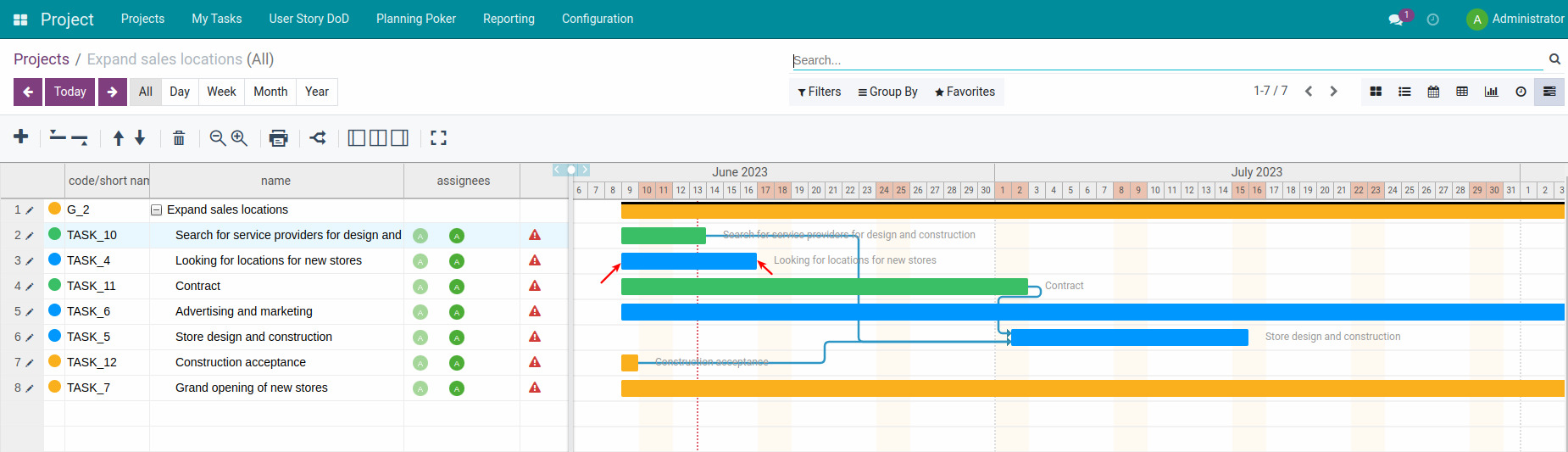Click TASK_4 blue status color dot
Viewport: 1568px width, 452px height.
(x=55, y=259)
